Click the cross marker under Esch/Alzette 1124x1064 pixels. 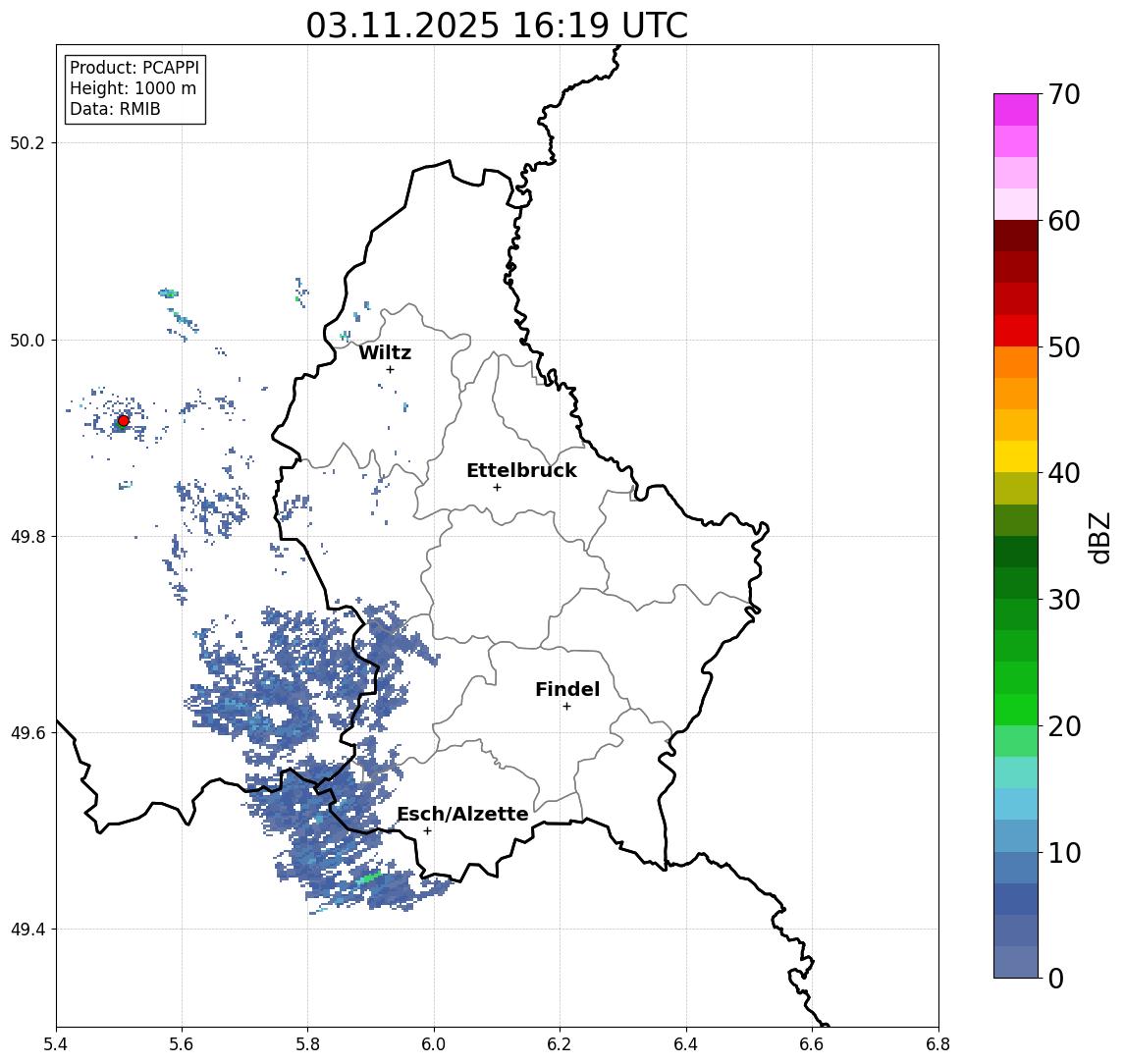point(427,831)
